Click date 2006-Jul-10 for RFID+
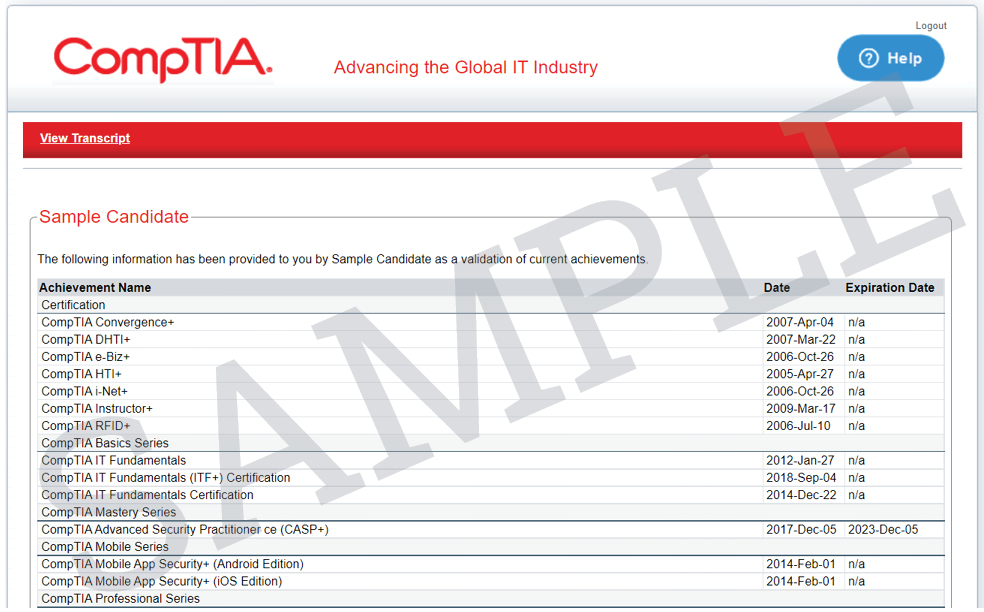Viewport: 984px width, 612px height. pyautogui.click(x=798, y=426)
